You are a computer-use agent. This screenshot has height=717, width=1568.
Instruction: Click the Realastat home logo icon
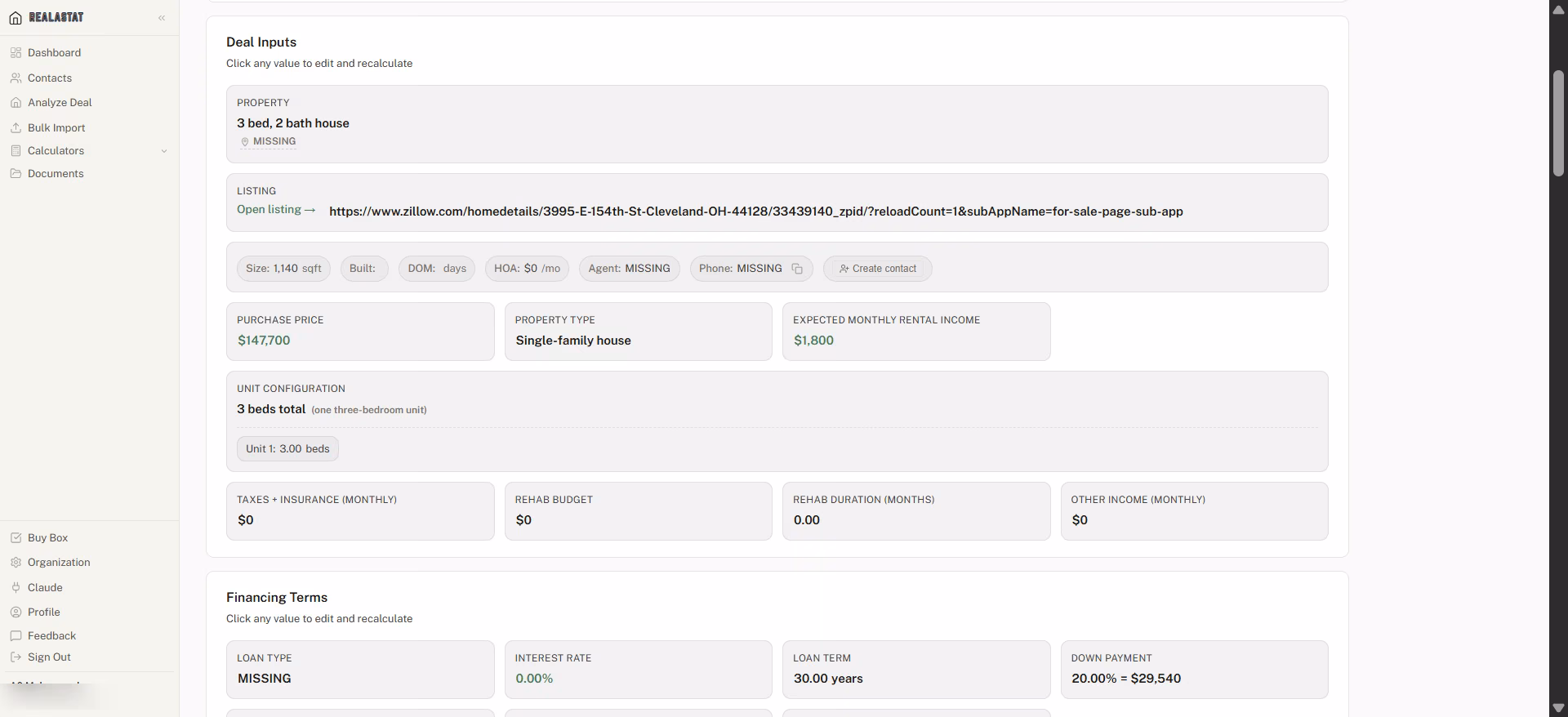click(16, 18)
